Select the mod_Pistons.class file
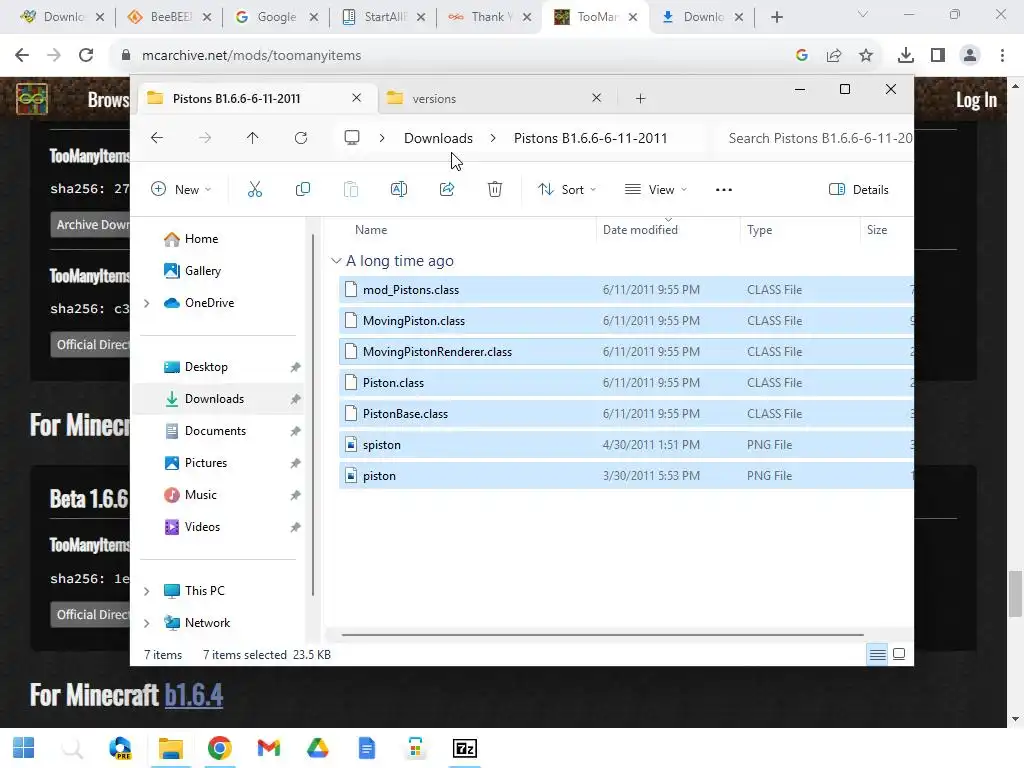The image size is (1024, 768). click(x=626, y=290)
